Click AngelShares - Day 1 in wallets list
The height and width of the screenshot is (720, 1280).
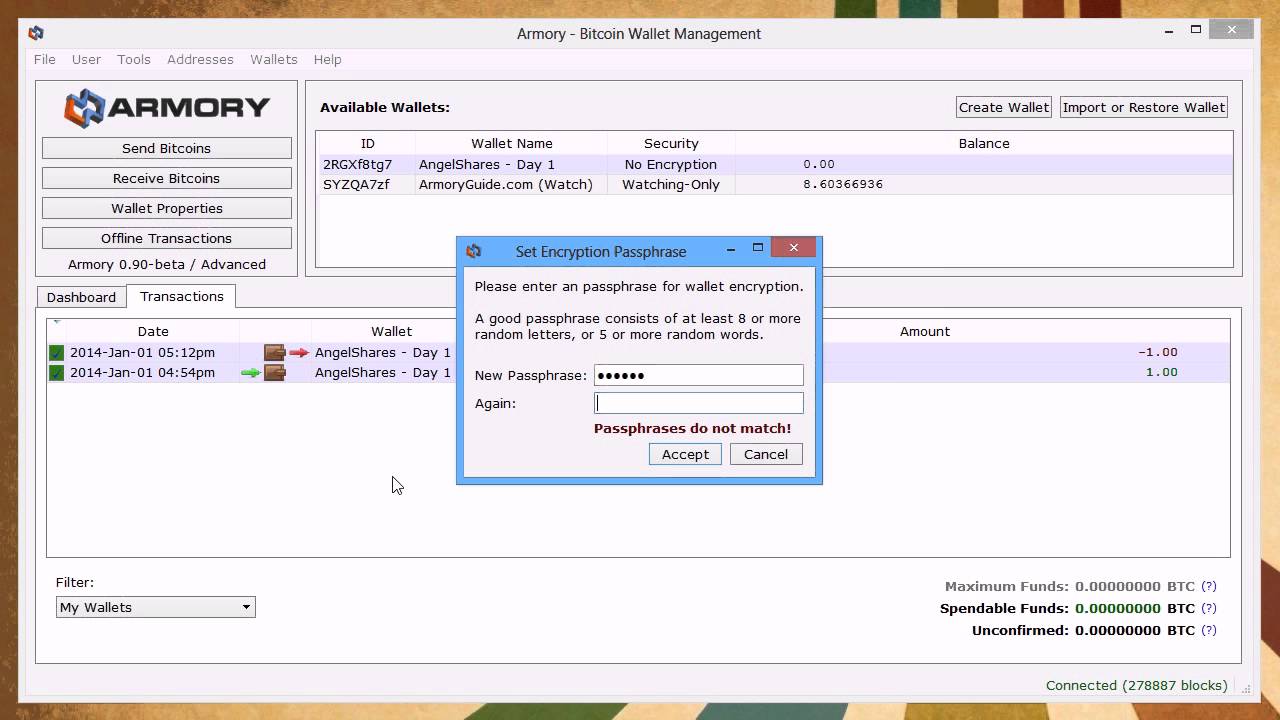(487, 164)
